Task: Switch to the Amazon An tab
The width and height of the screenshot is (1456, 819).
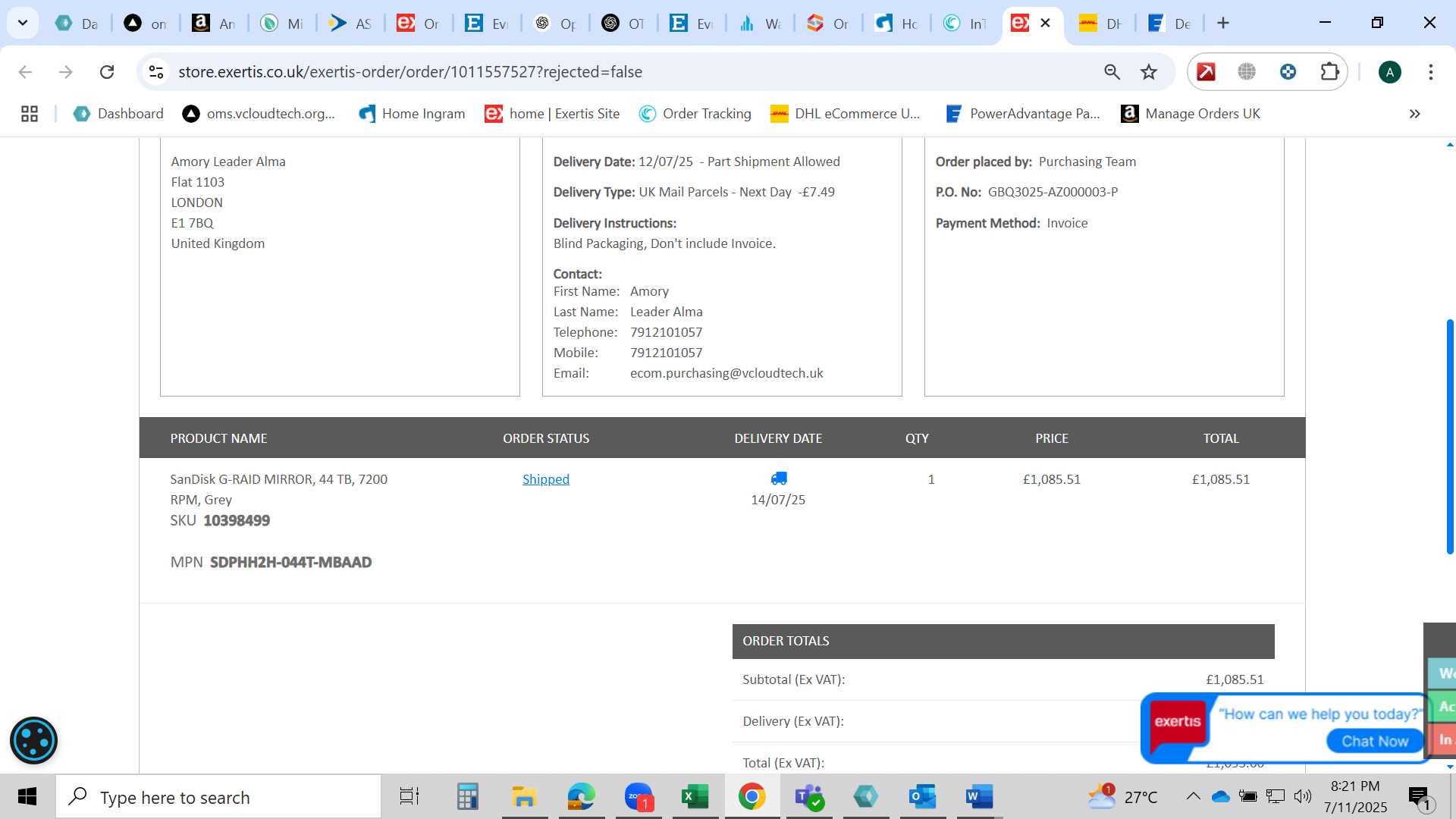Action: pos(213,24)
